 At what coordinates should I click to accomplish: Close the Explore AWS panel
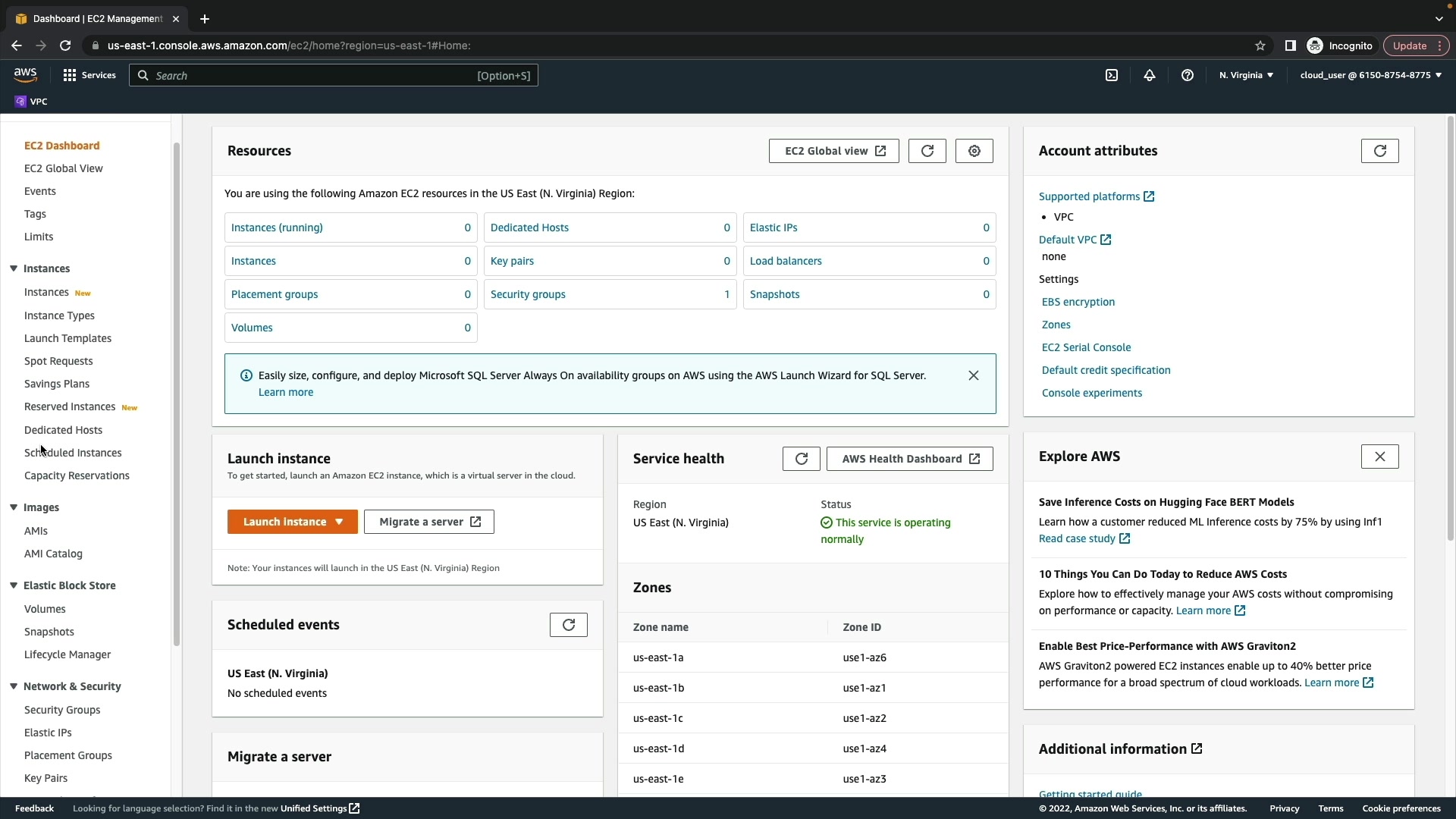tap(1379, 457)
